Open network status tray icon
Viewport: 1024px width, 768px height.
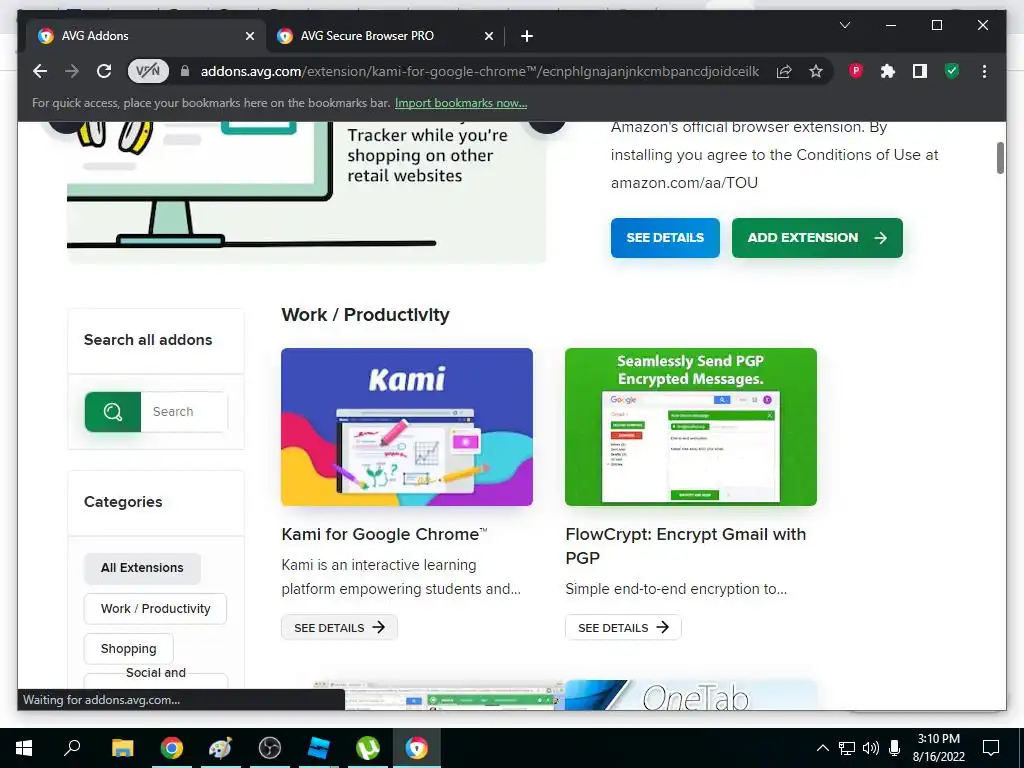847,748
